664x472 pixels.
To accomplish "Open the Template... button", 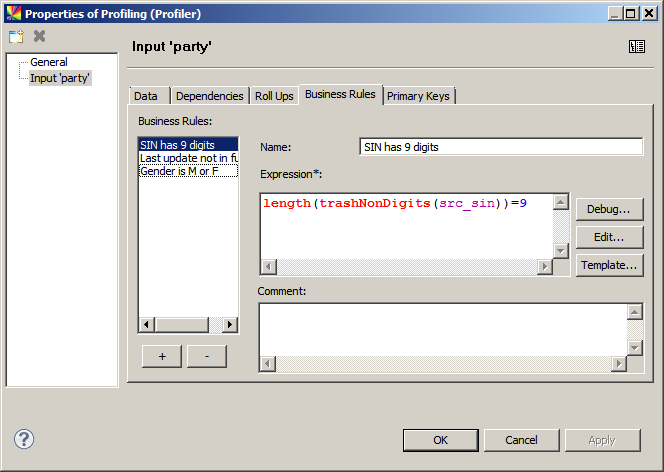I will tap(608, 265).
